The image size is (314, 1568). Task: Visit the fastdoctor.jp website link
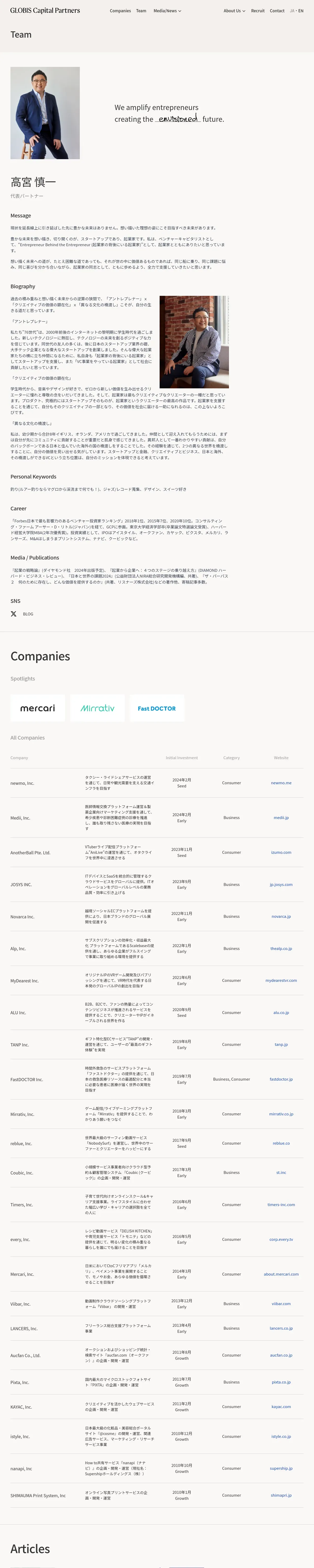click(x=281, y=1079)
